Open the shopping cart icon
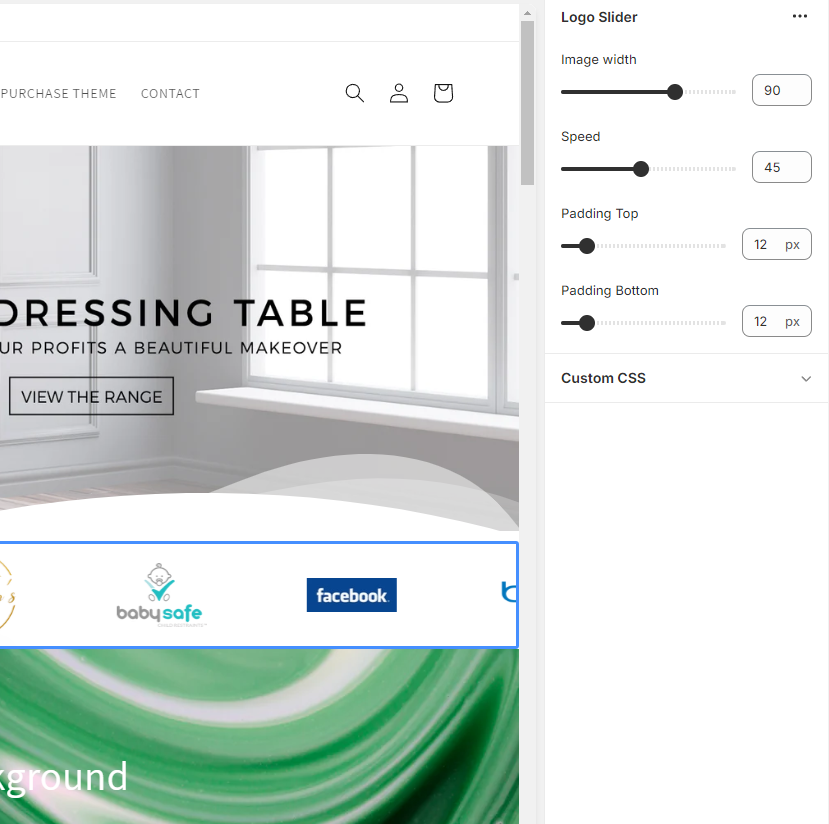This screenshot has width=829, height=824. click(x=443, y=93)
